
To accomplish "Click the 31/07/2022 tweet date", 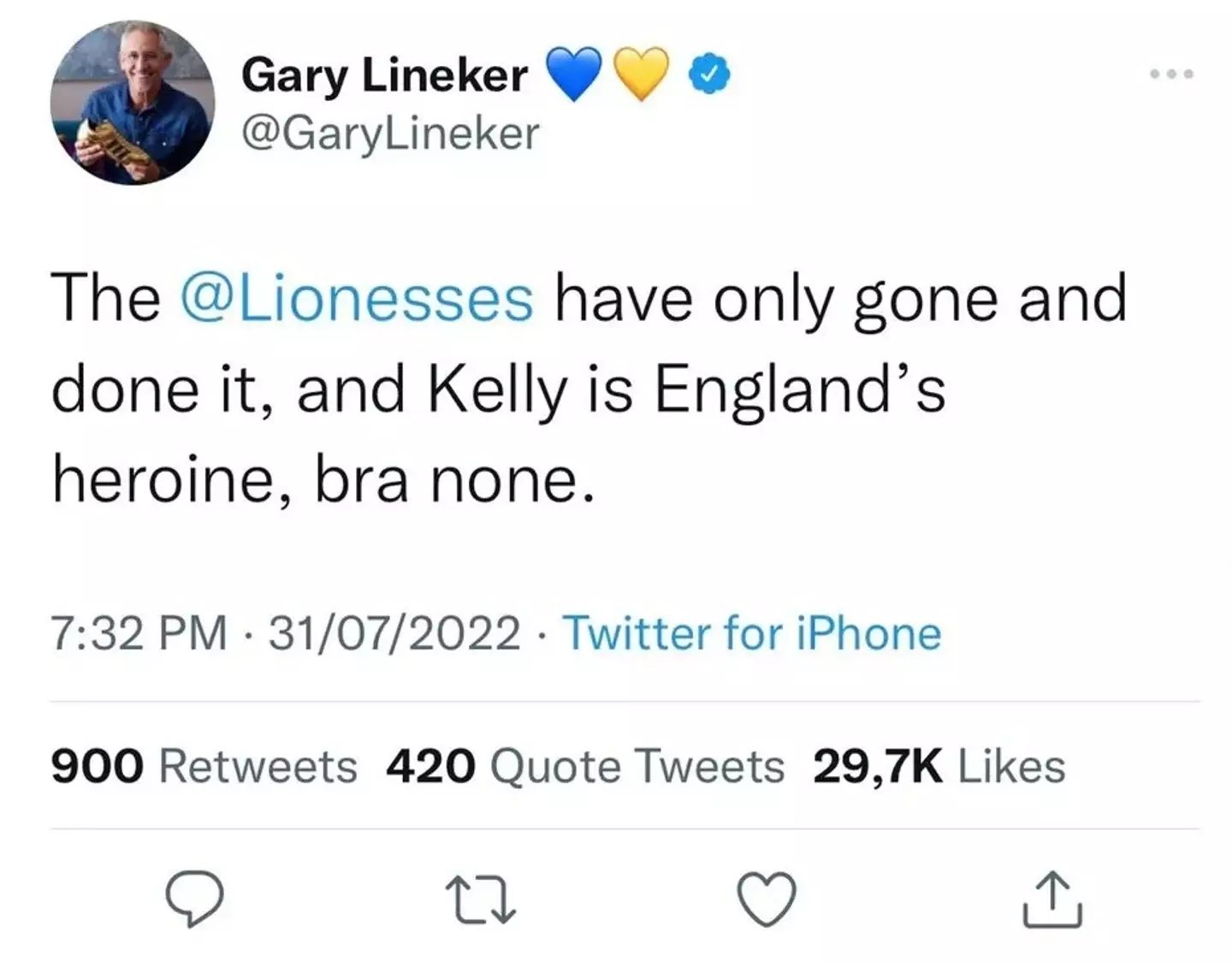I will 394,633.
